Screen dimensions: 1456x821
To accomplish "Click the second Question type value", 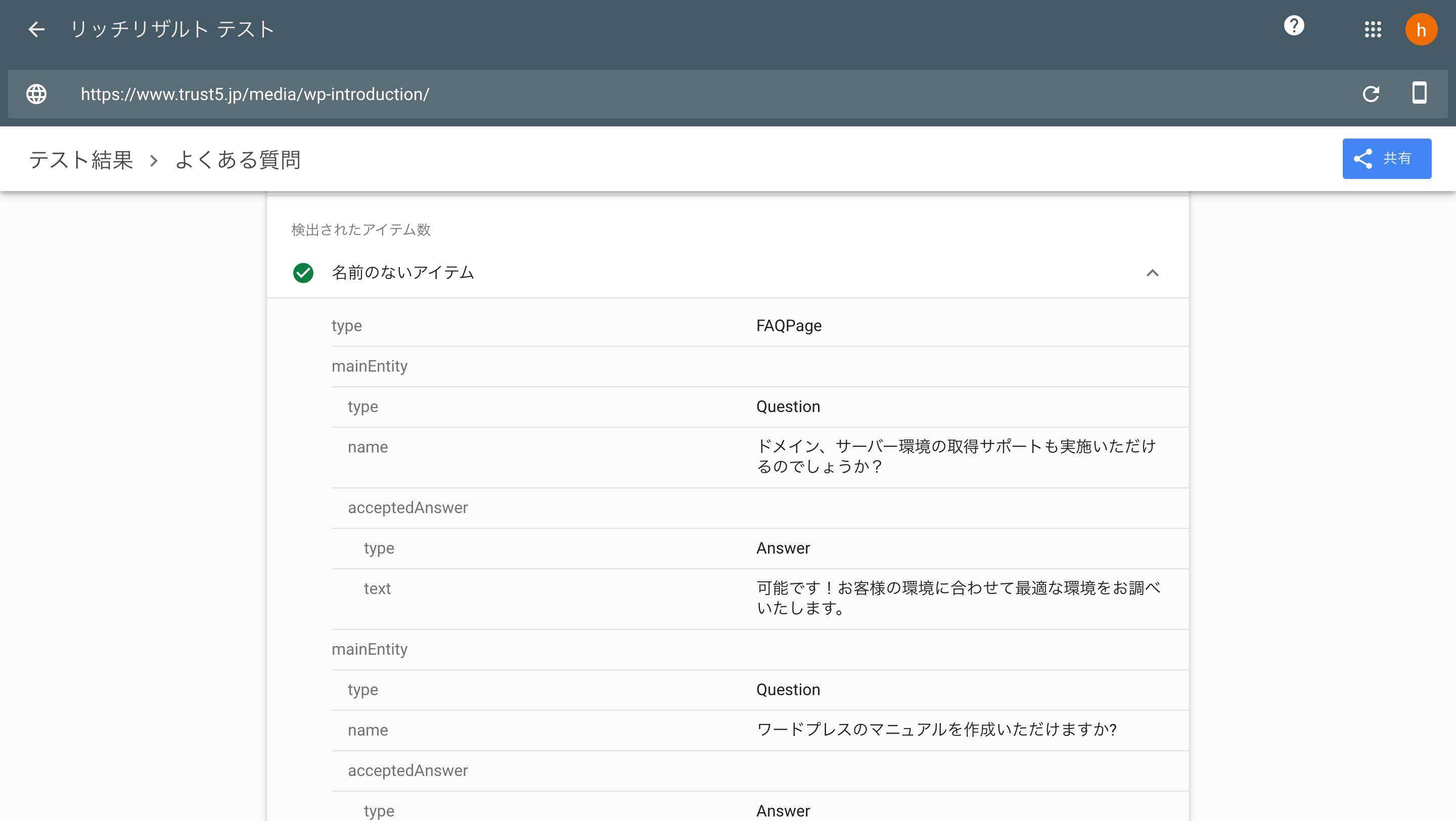I will click(788, 690).
